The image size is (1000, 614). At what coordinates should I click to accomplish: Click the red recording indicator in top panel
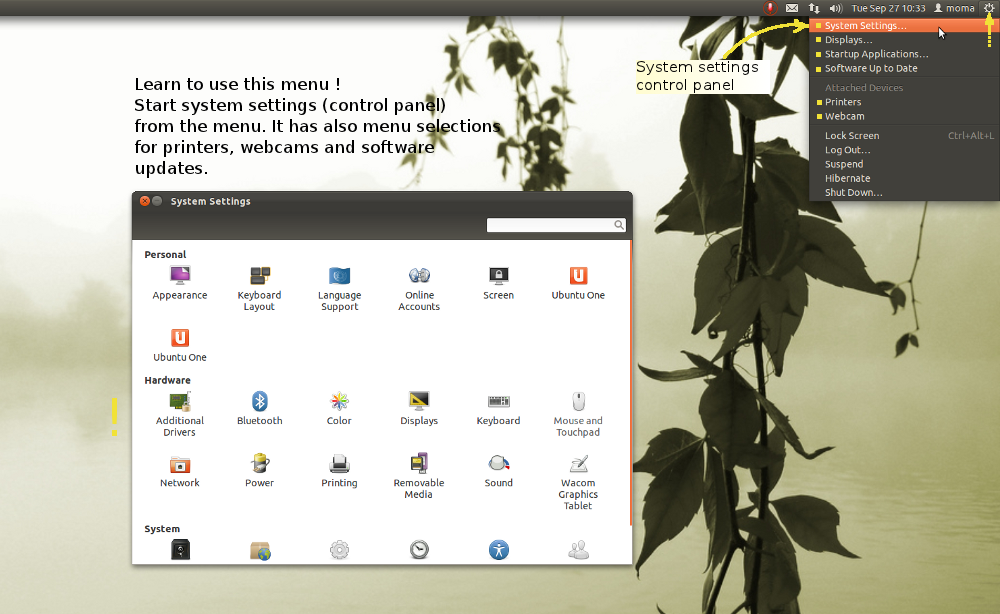pyautogui.click(x=770, y=8)
